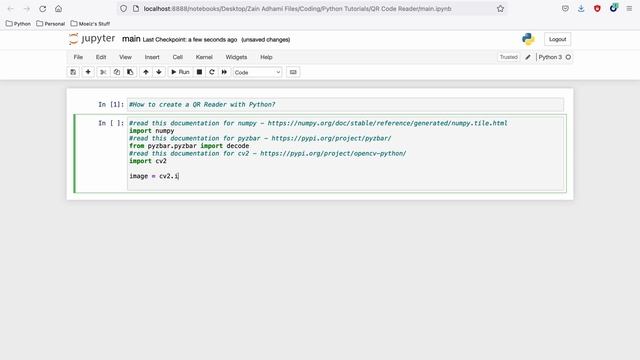Viewport: 640px width, 360px height.
Task: Click the 'import numpy' code line
Action: [x=152, y=131]
